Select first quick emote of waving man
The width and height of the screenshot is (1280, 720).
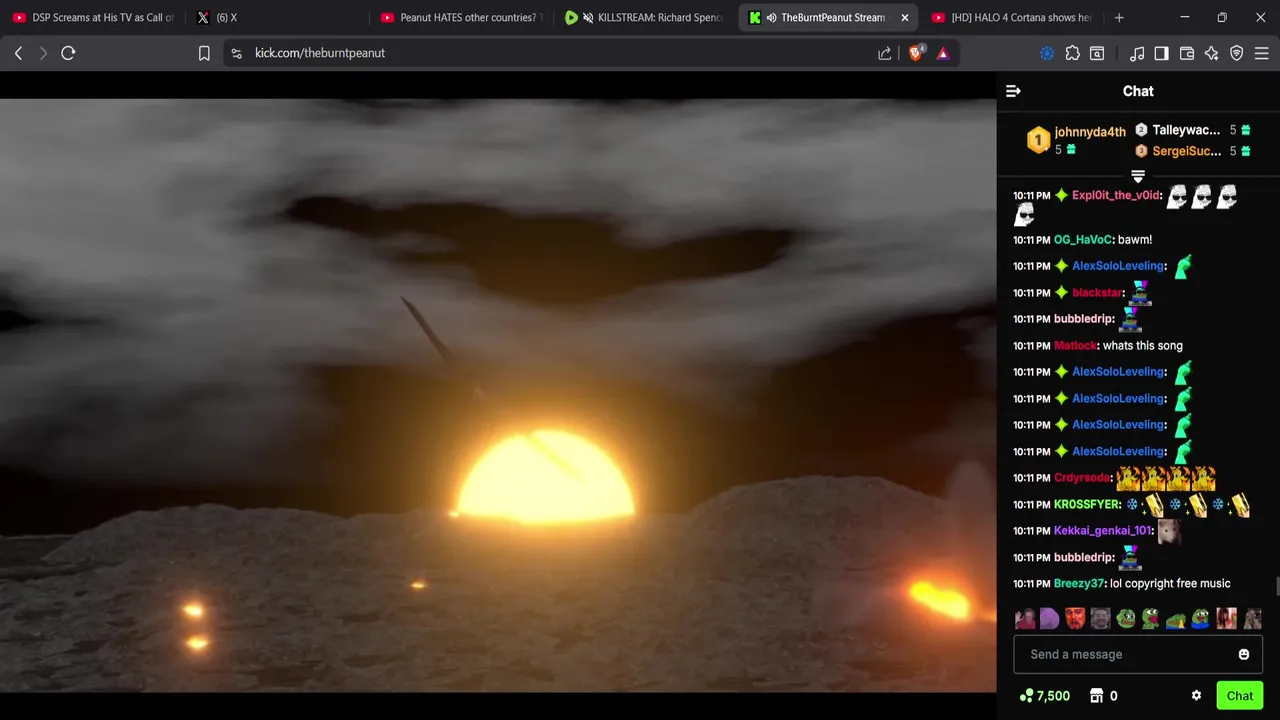point(1025,619)
